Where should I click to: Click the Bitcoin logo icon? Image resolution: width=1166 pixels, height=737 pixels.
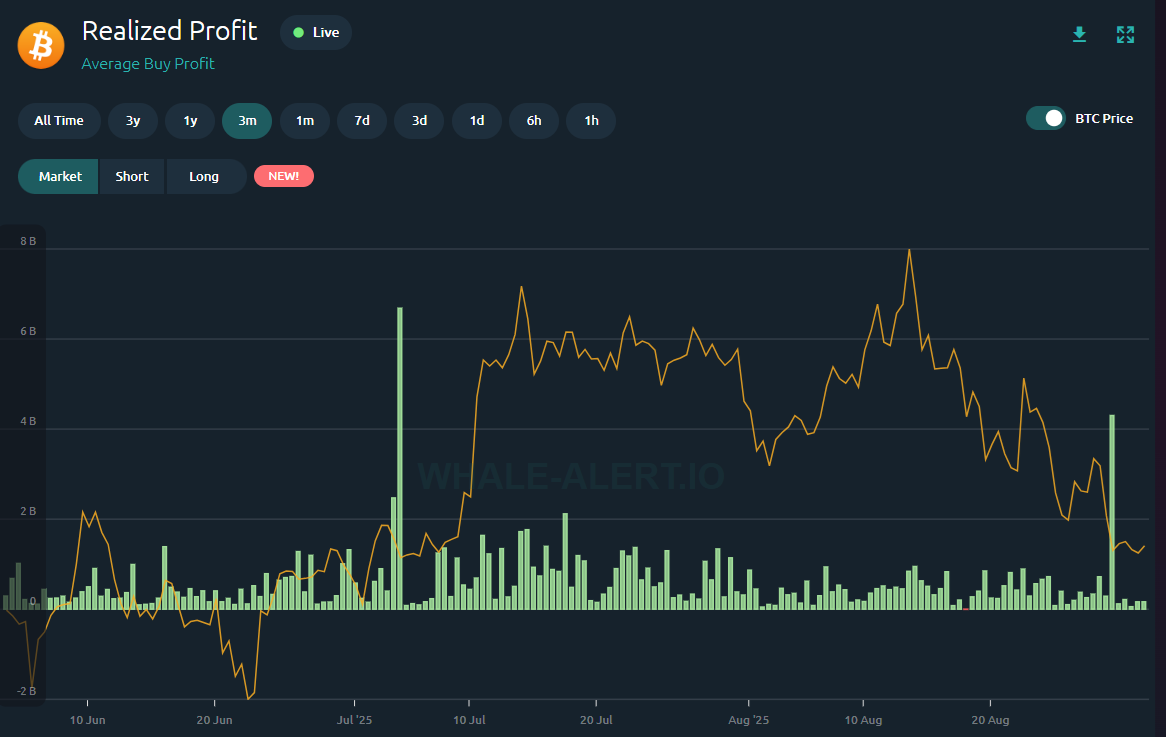[41, 45]
